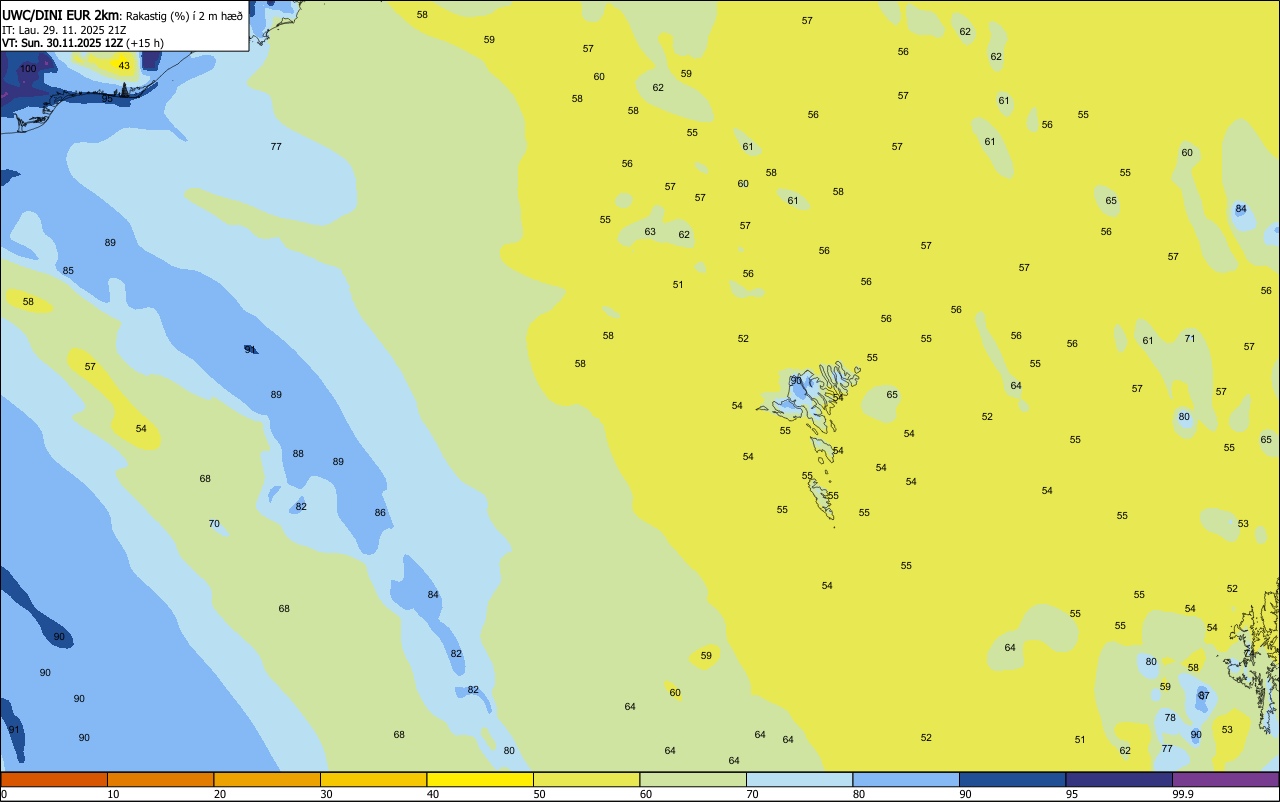Click the '87' humidity value on map
Viewport: 1280px width, 802px height.
[1204, 696]
